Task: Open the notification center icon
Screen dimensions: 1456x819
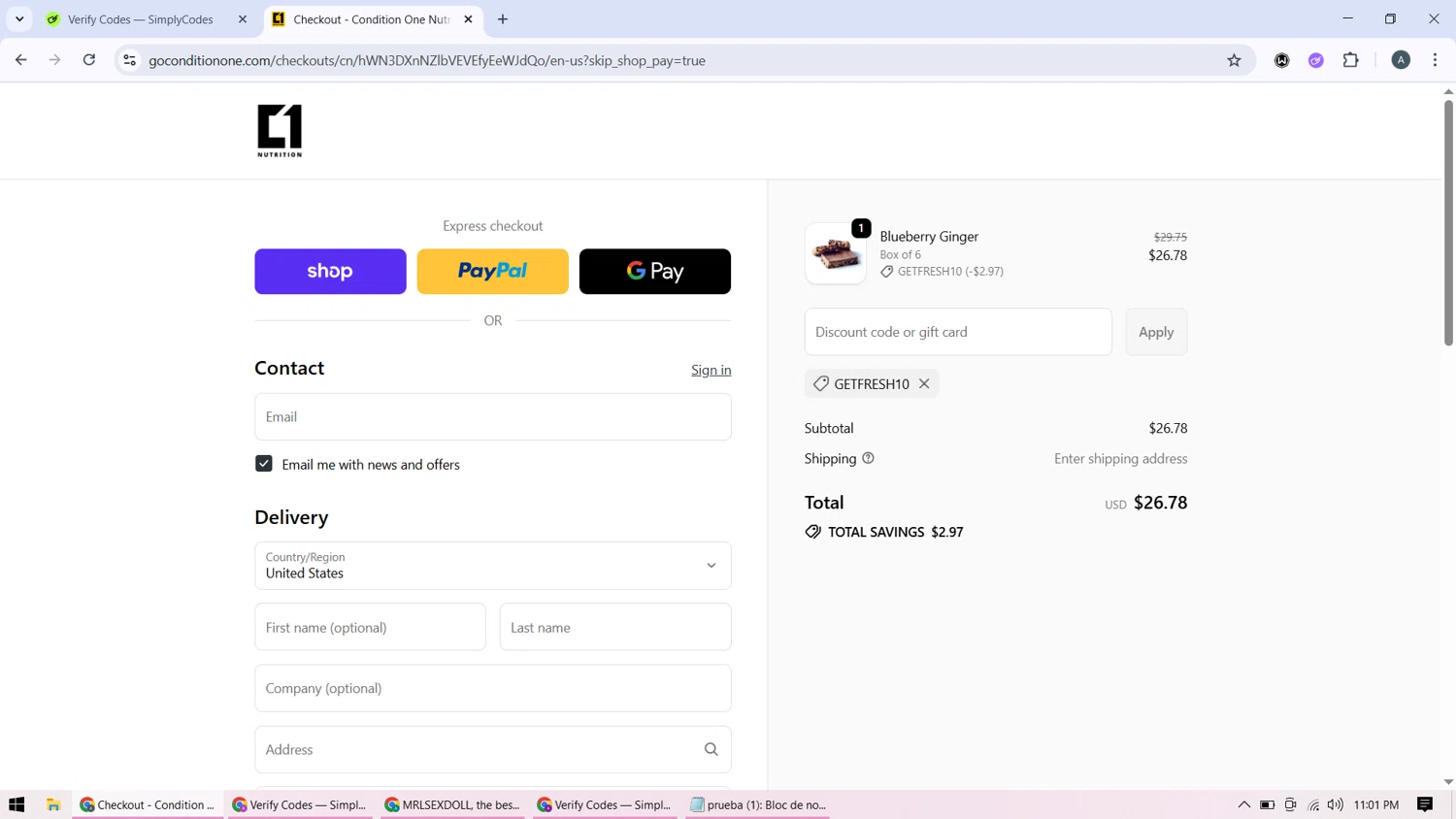Action: click(1425, 804)
